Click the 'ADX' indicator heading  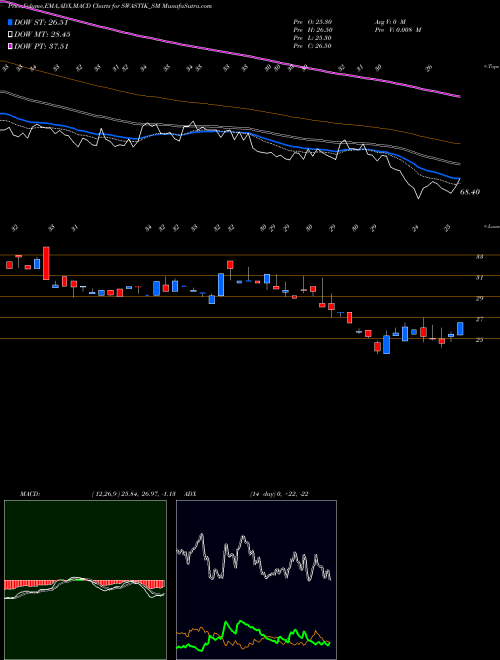(x=190, y=494)
